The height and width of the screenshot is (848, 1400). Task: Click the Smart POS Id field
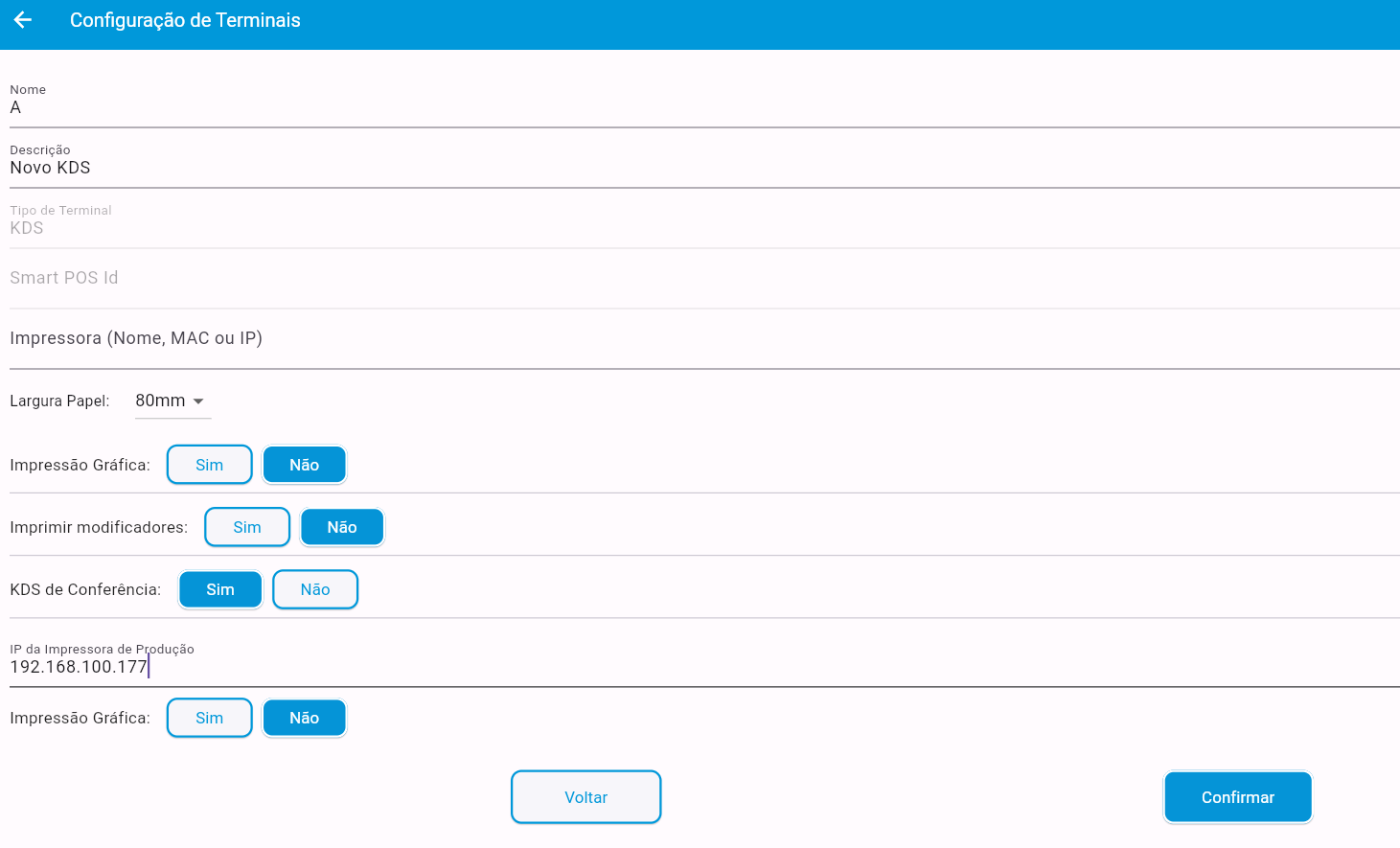tap(700, 278)
